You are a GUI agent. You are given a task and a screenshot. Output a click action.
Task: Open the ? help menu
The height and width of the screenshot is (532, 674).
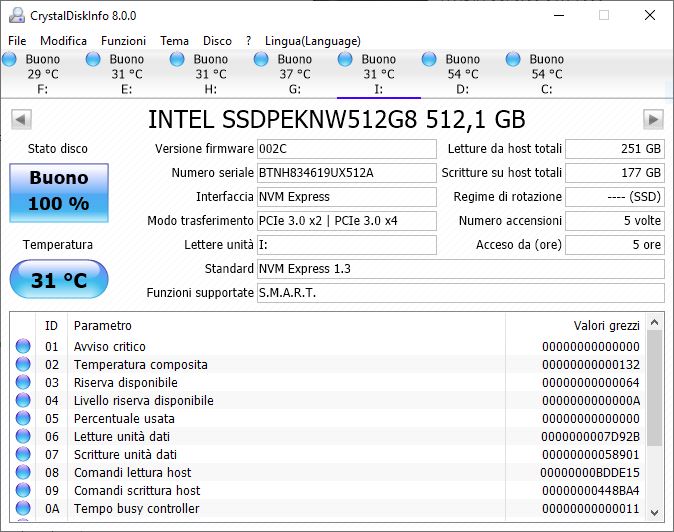(x=248, y=41)
